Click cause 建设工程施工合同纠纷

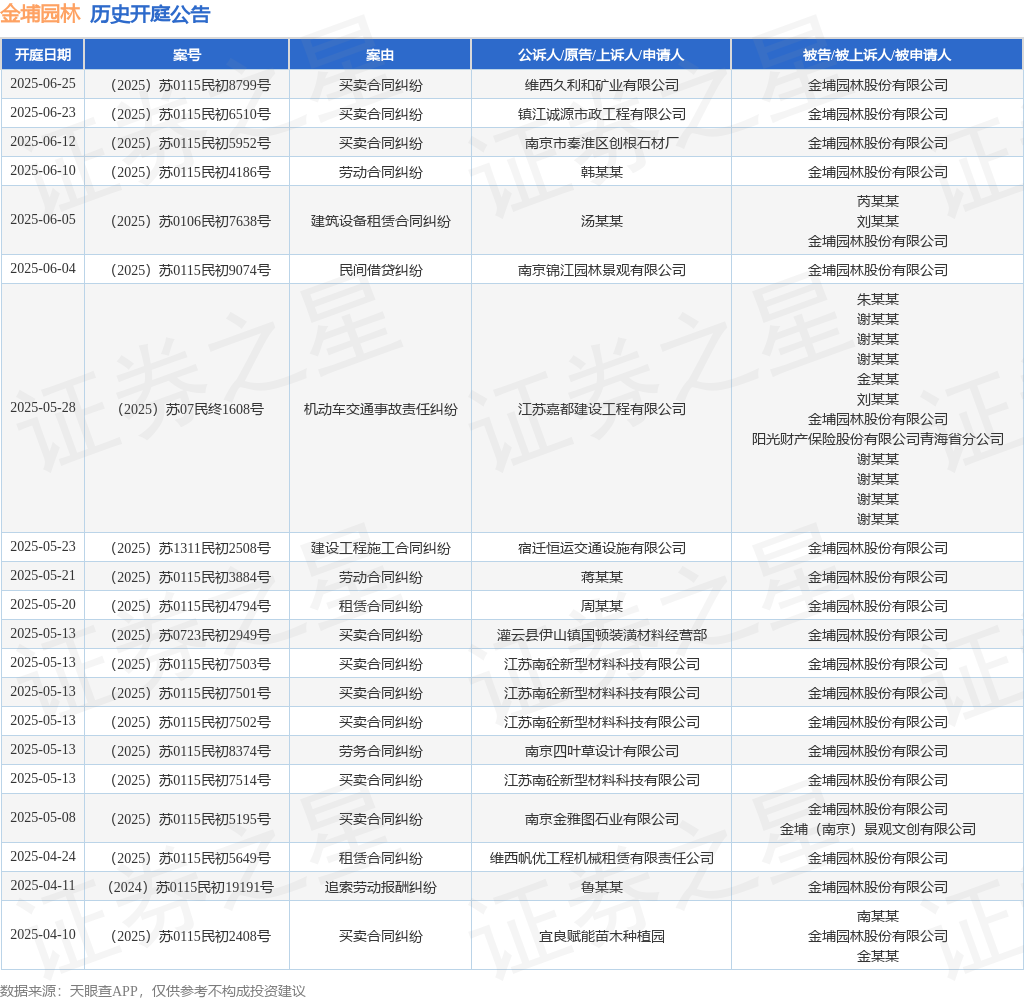[380, 549]
